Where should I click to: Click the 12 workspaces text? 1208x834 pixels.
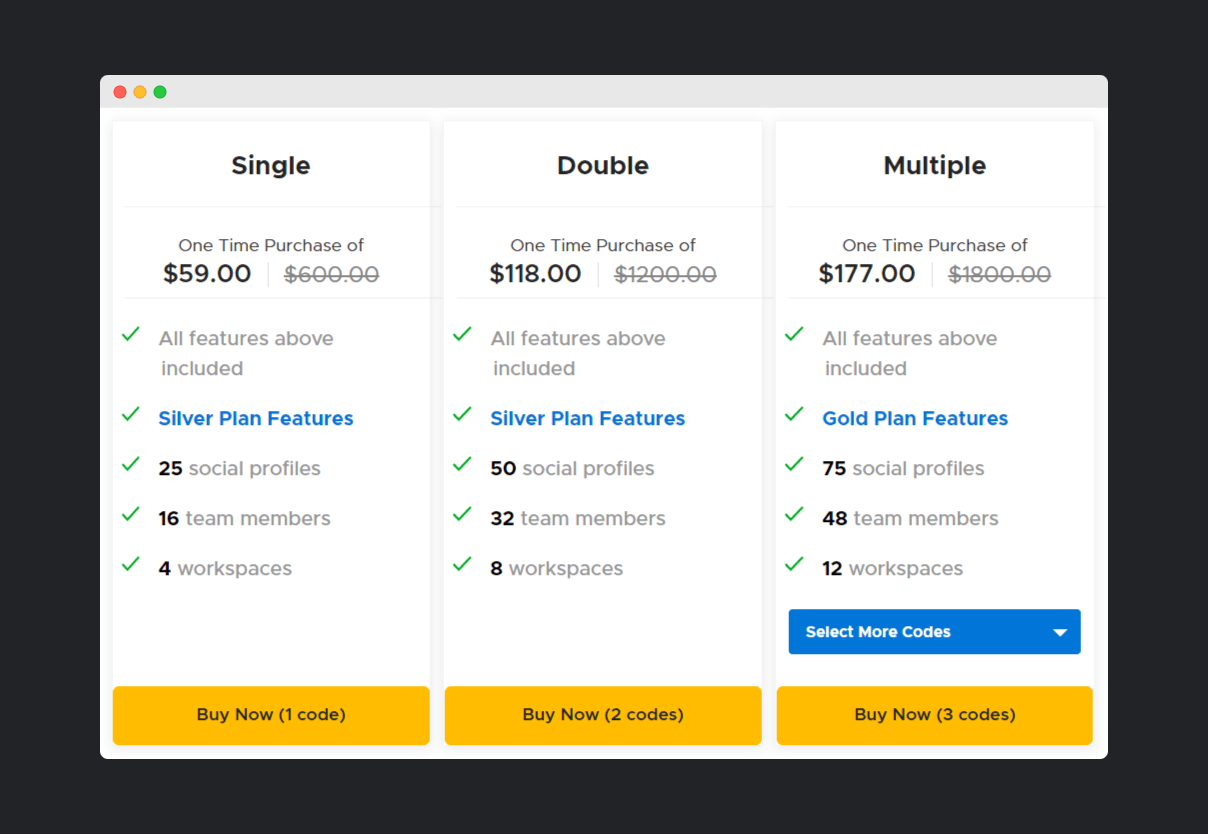click(x=893, y=568)
